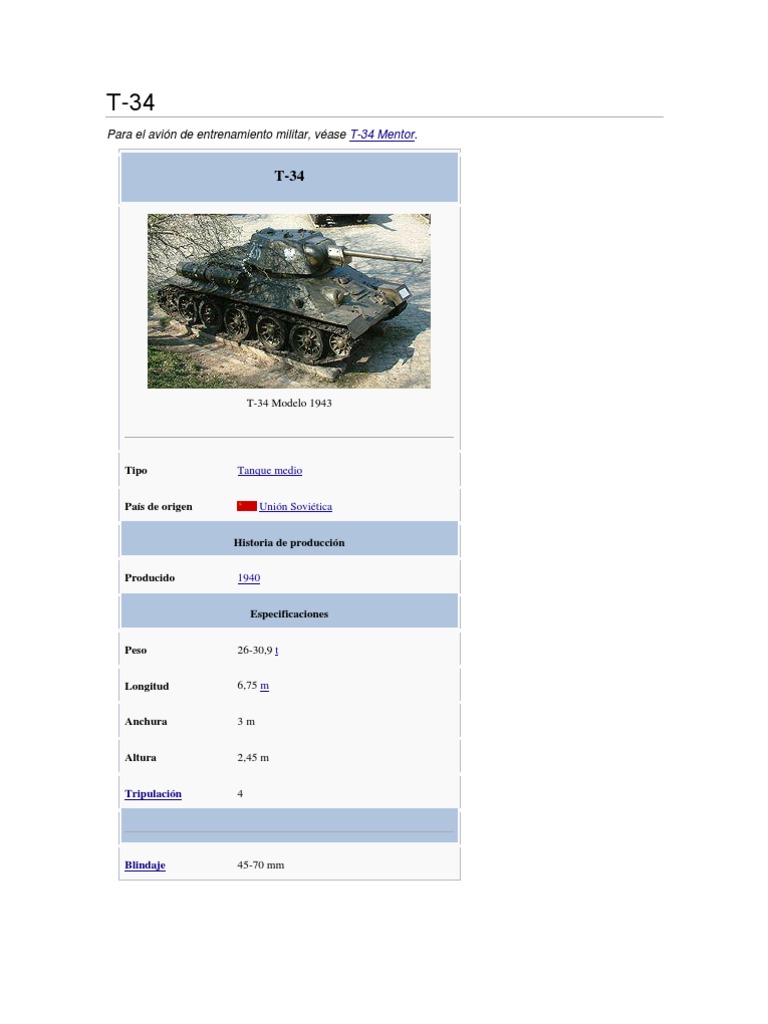Click the crew value '4'
Image resolution: width=768 pixels, height=1024 pixels.
click(x=240, y=793)
